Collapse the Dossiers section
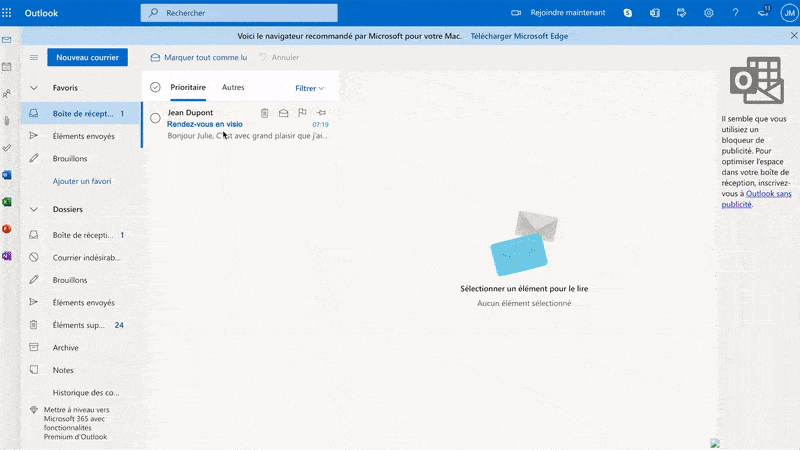This screenshot has width=800, height=450. [34, 209]
